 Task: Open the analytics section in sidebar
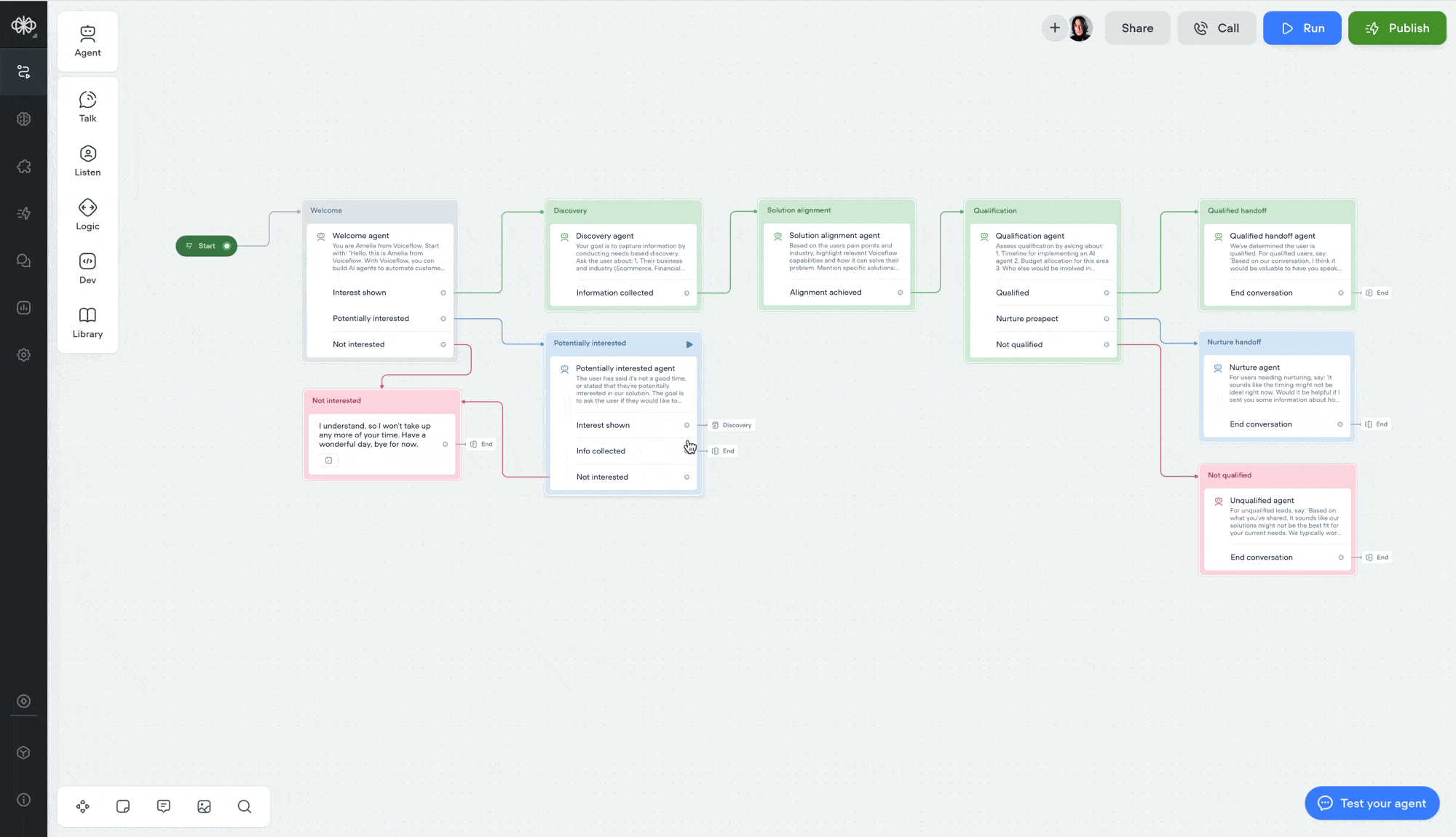click(23, 308)
